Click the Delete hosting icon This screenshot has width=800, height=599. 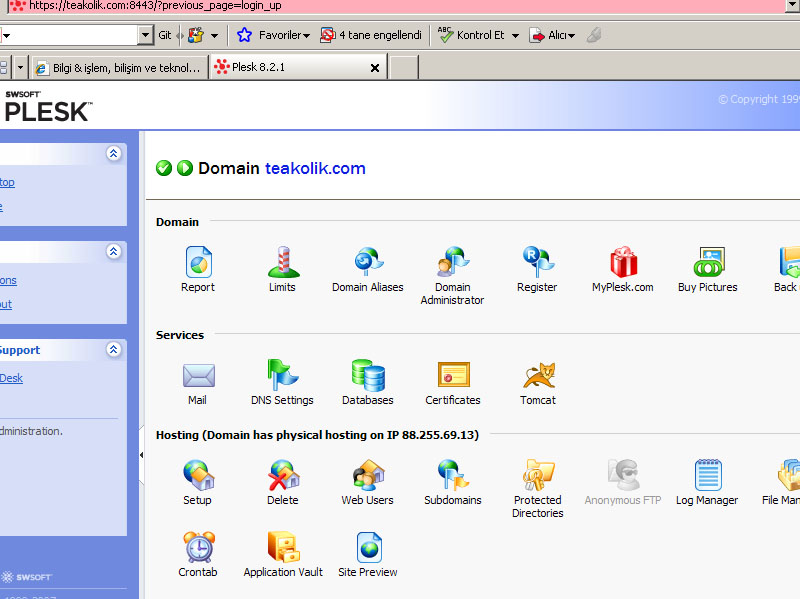[284, 475]
